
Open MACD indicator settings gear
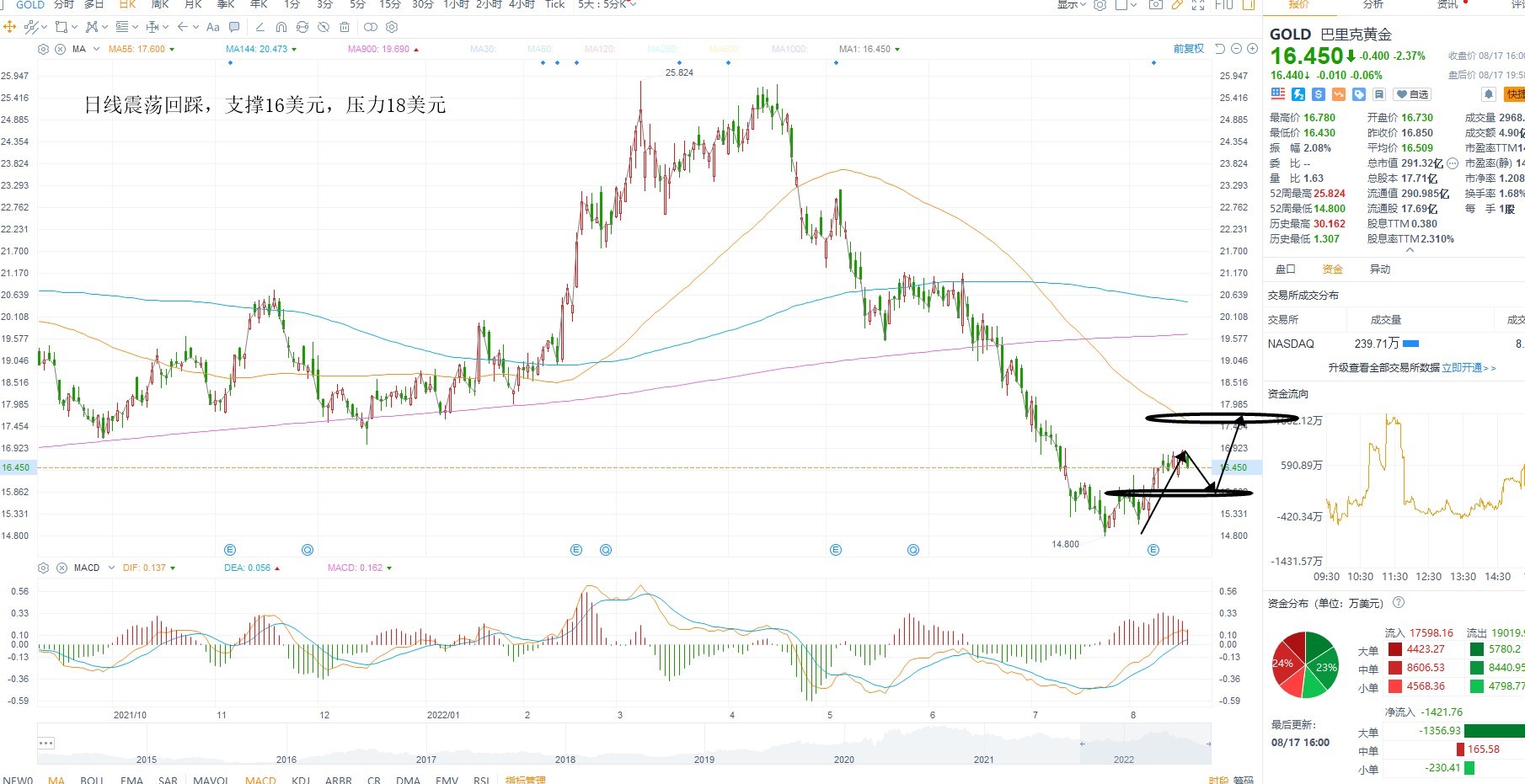coord(44,568)
